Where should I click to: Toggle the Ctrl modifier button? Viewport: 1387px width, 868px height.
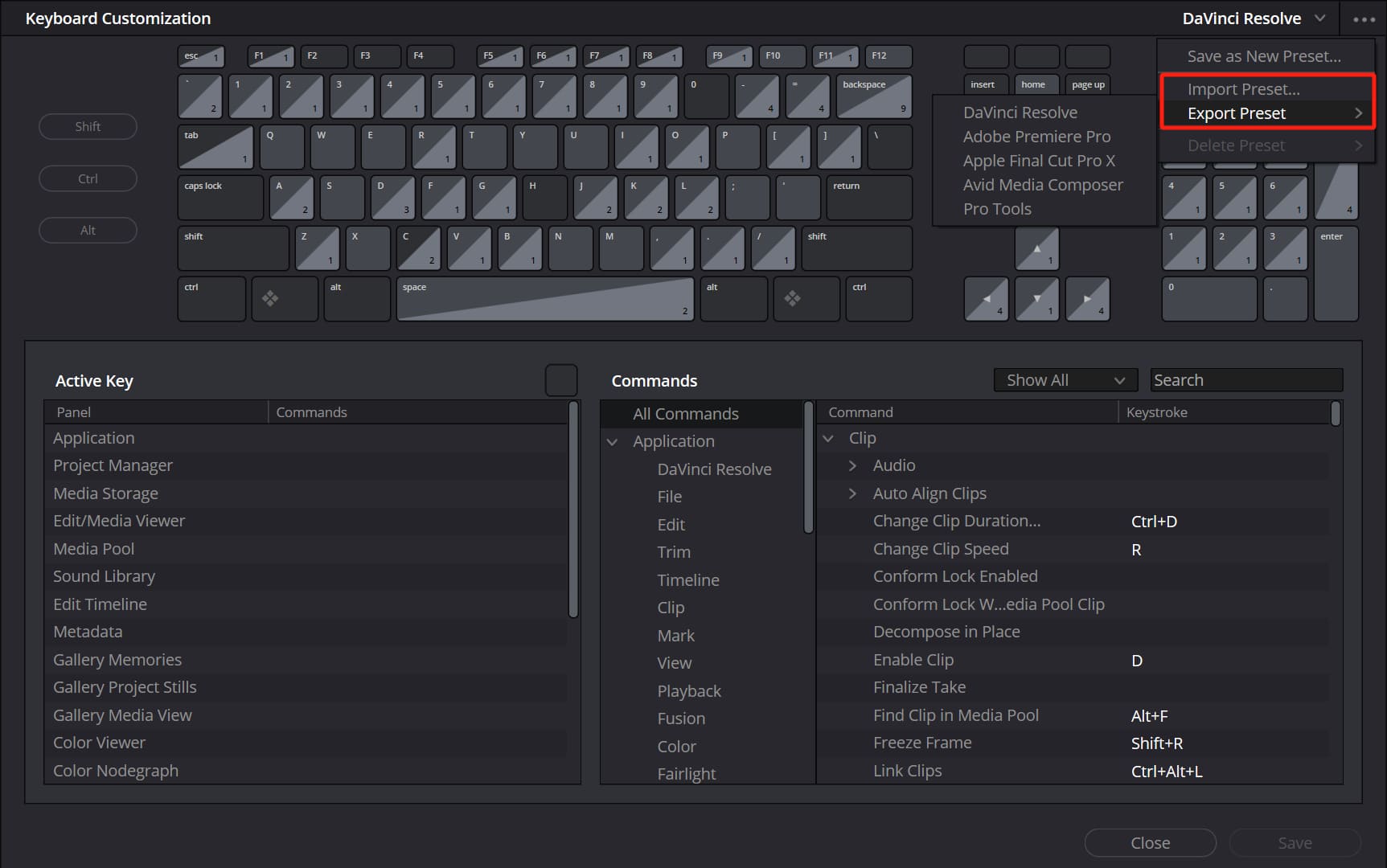[x=88, y=179]
